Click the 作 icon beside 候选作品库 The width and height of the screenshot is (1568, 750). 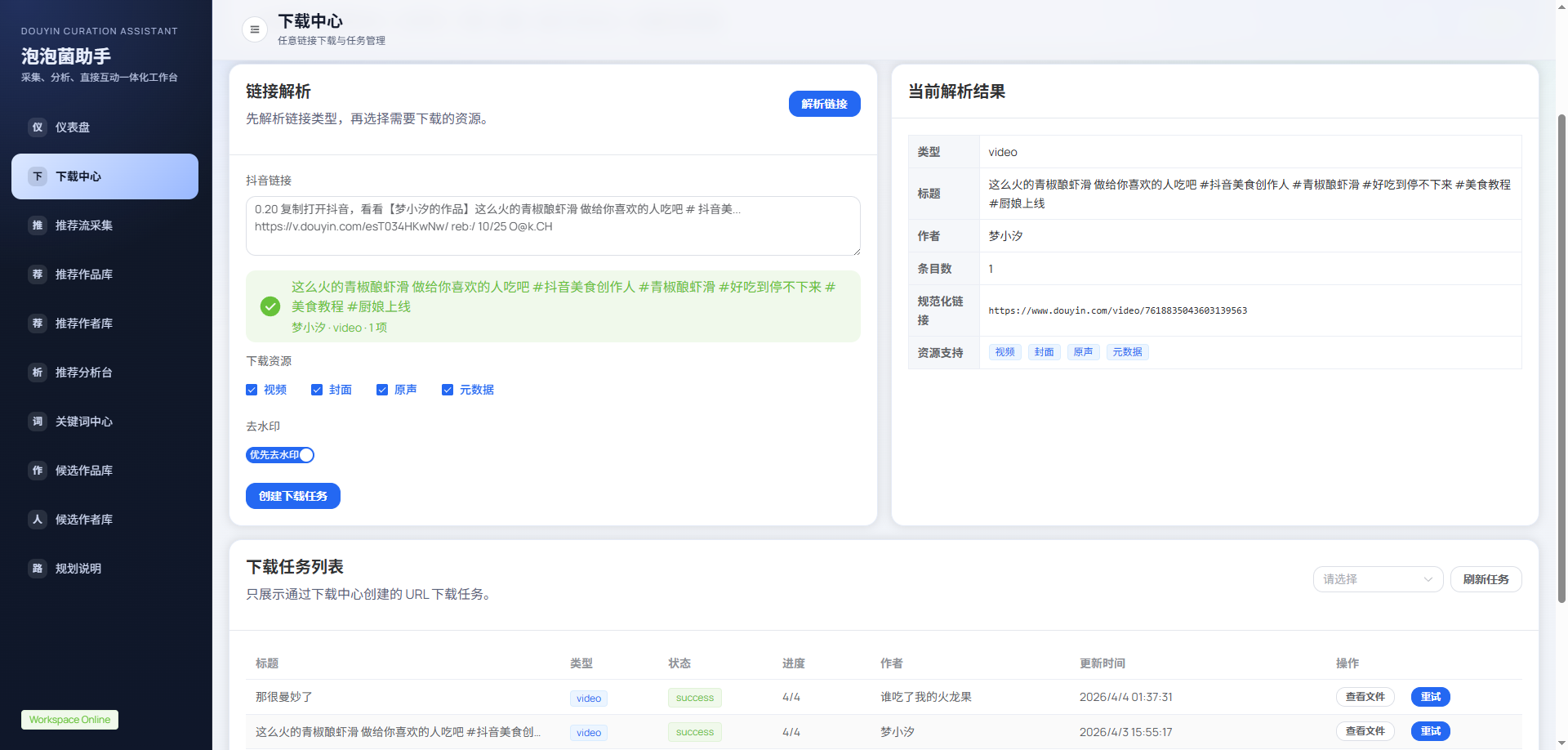pos(38,471)
